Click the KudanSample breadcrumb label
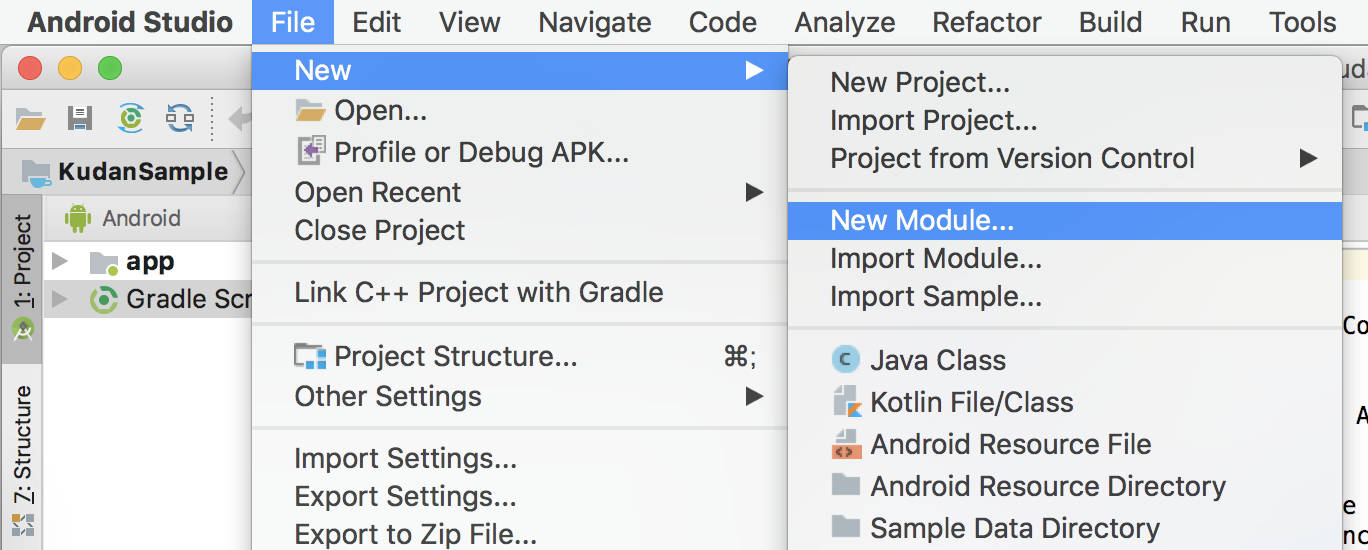Viewport: 1368px width, 550px height. [x=143, y=172]
